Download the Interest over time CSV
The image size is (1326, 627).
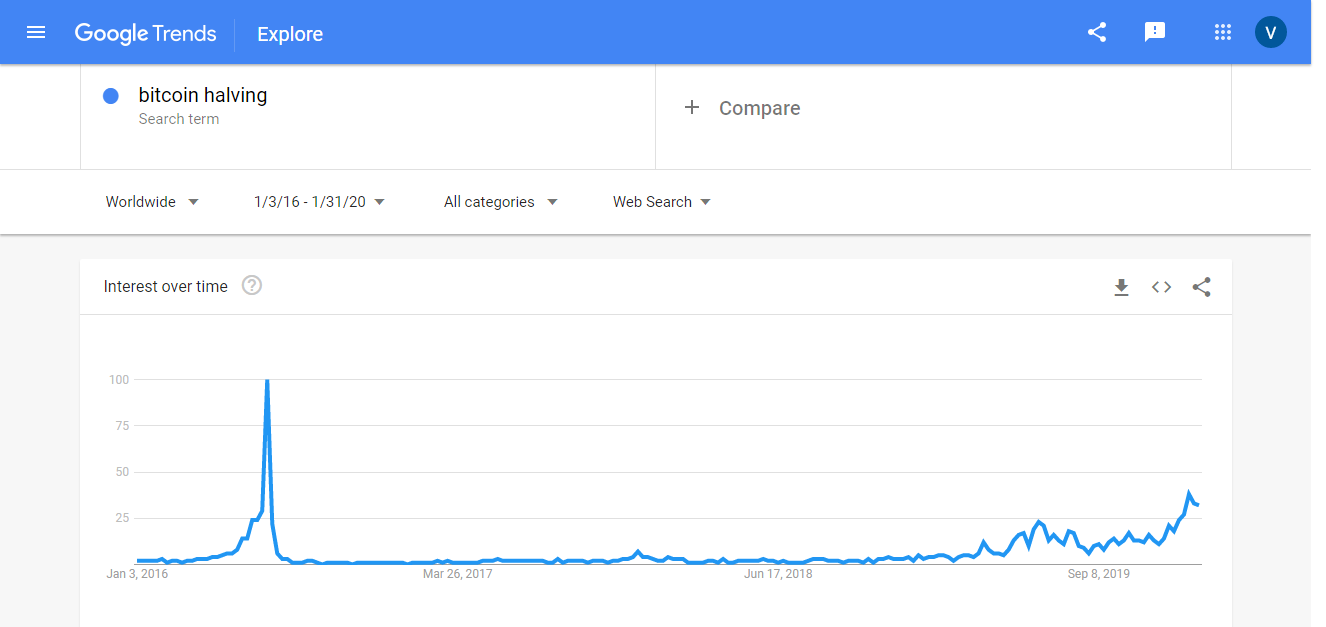[1121, 287]
